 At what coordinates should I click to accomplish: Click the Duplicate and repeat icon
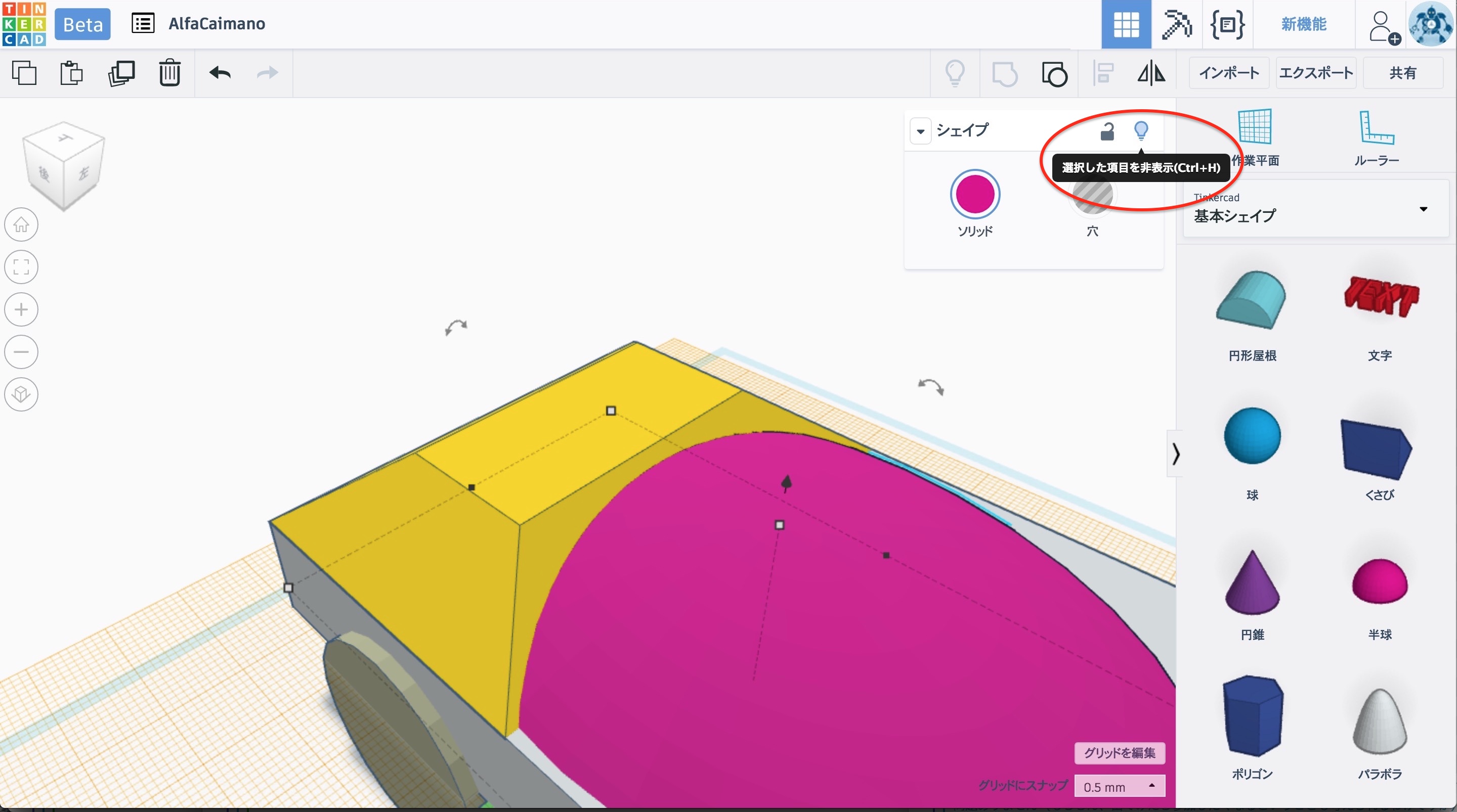coord(121,73)
